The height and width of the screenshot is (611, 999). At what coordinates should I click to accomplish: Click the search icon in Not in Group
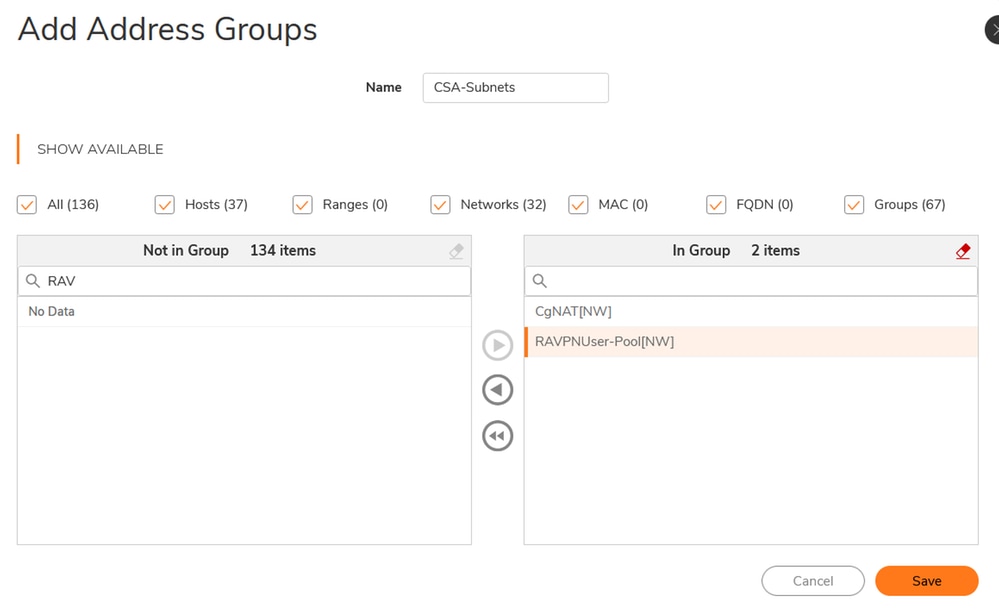tap(33, 281)
